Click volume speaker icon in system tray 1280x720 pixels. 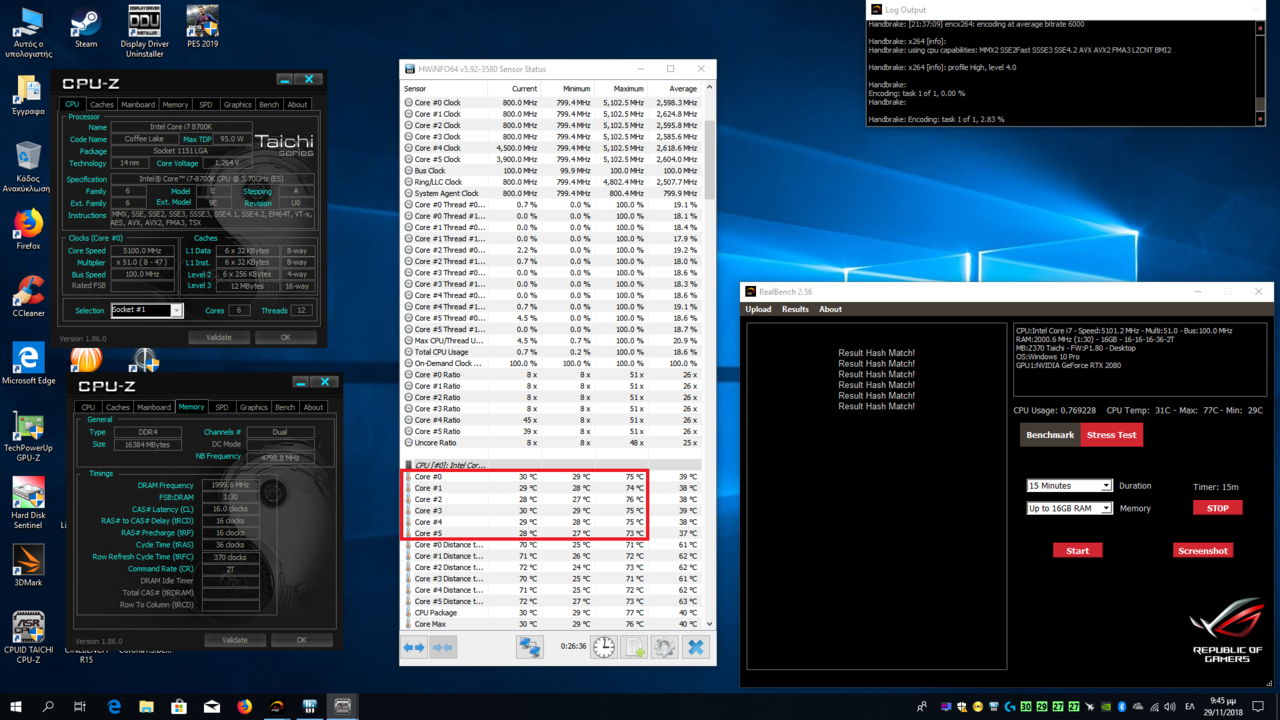tap(1168, 706)
